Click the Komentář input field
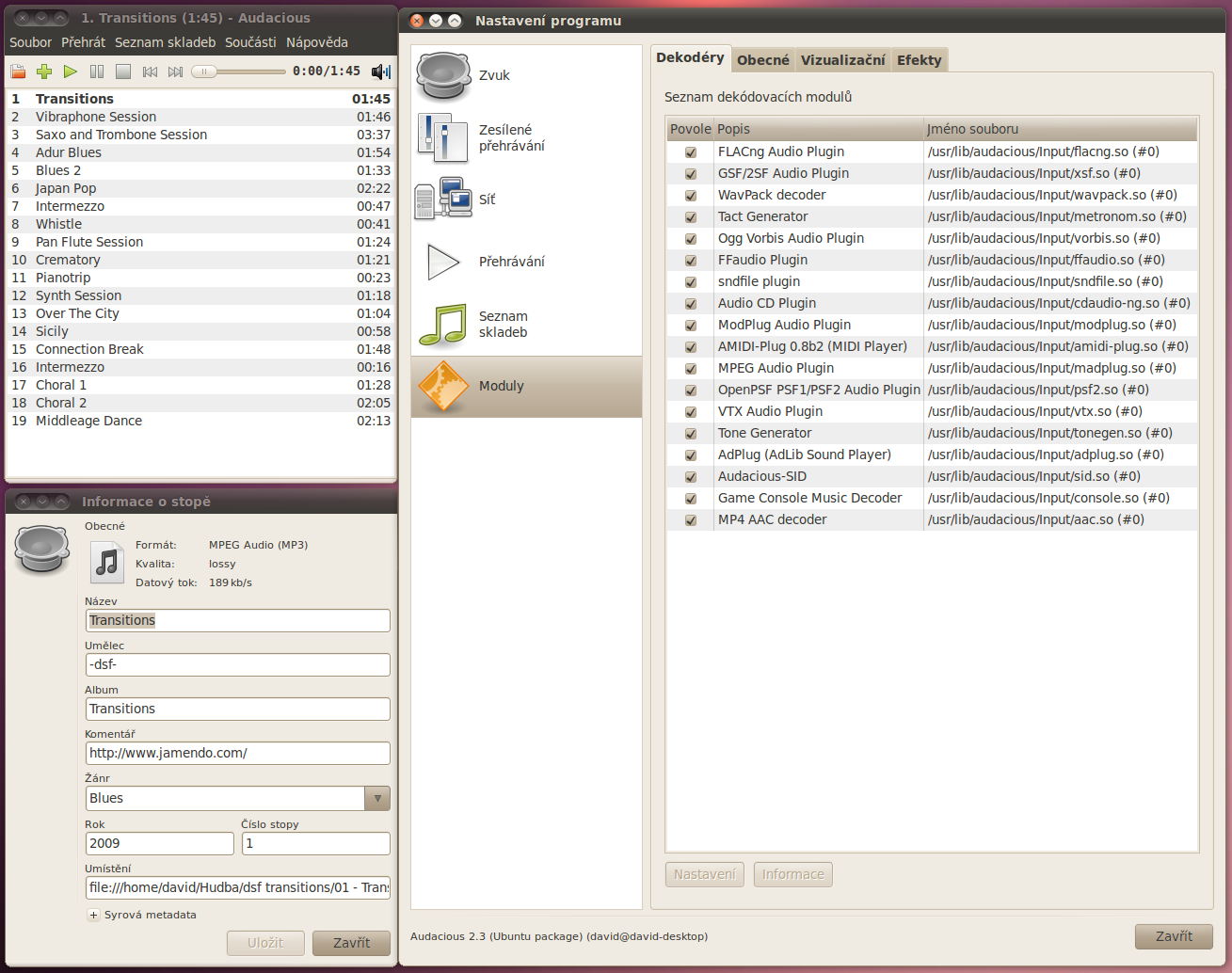Image resolution: width=1232 pixels, height=973 pixels. [x=238, y=753]
